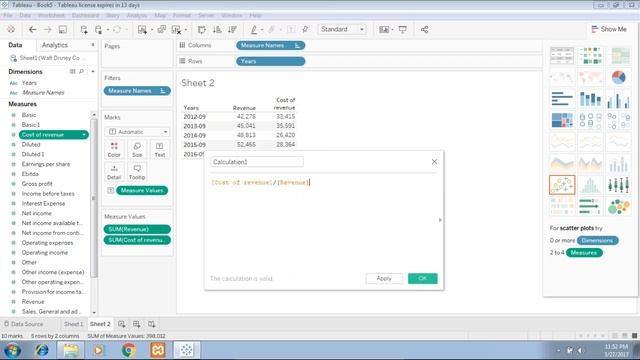This screenshot has height=360, width=640.
Task: Click the Highlight pen toolbar icon
Action: click(x=254, y=29)
